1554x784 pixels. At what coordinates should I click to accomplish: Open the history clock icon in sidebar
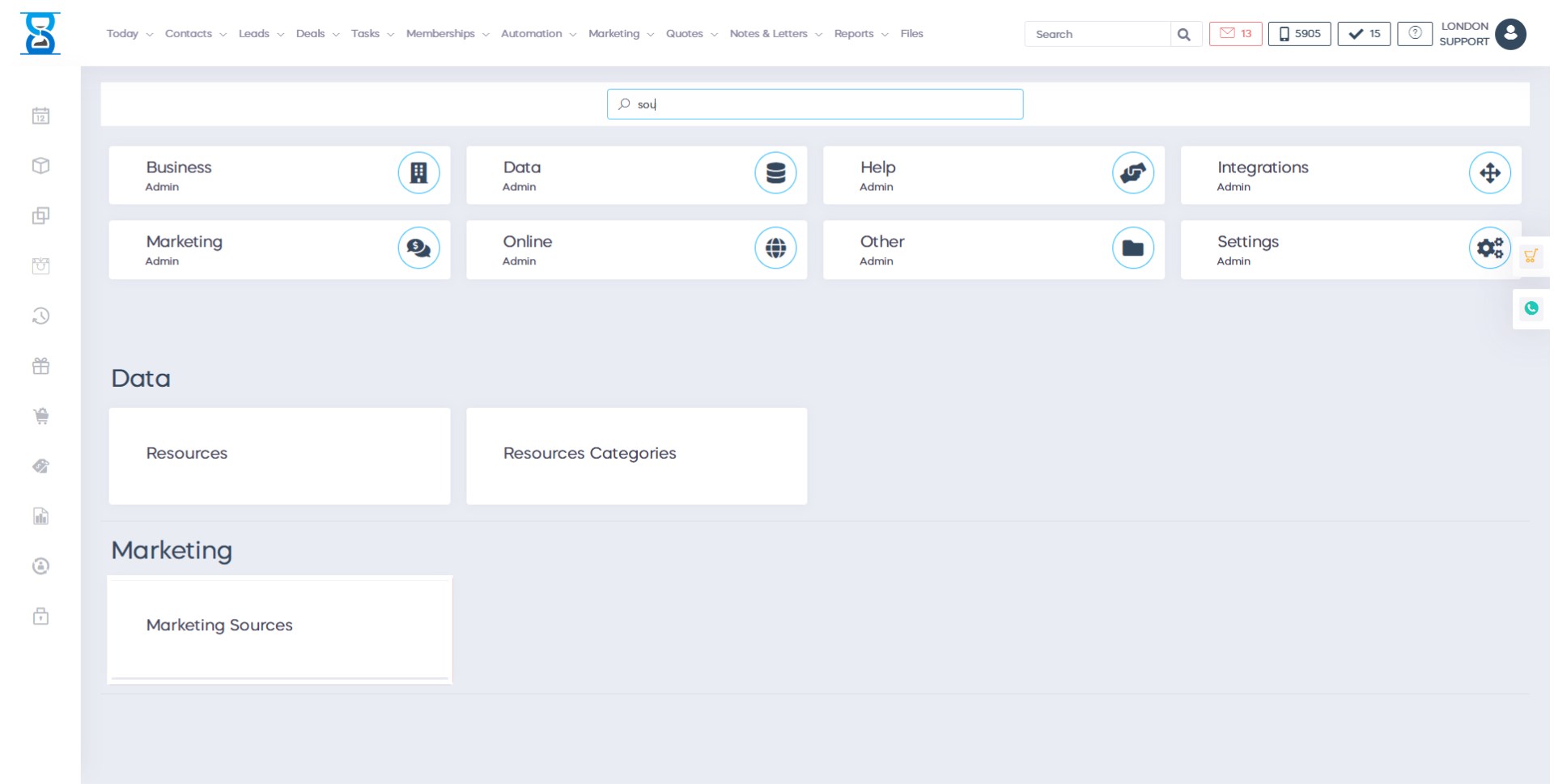tap(40, 316)
